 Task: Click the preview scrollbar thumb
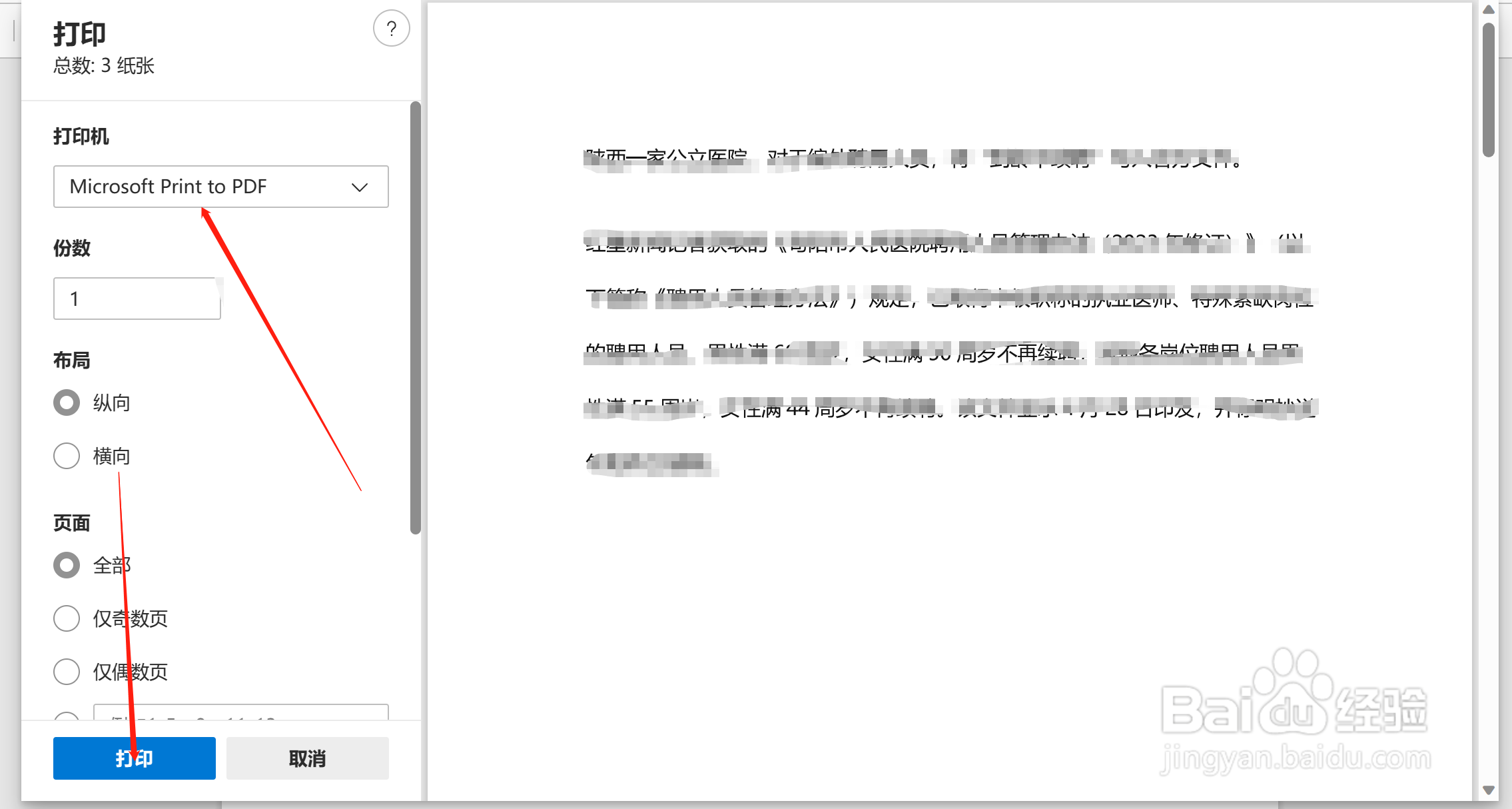[x=1489, y=87]
